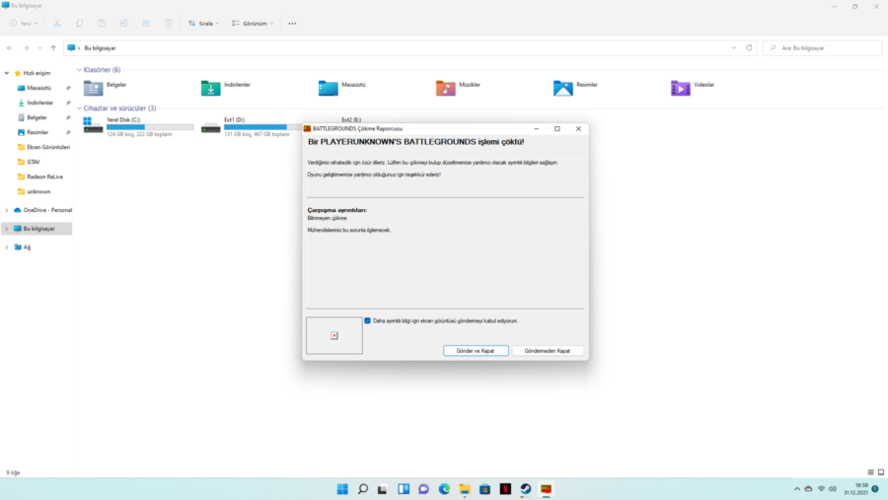Collapse Cihazlar ve sürücüler group
This screenshot has height=500, width=888.
click(79, 108)
